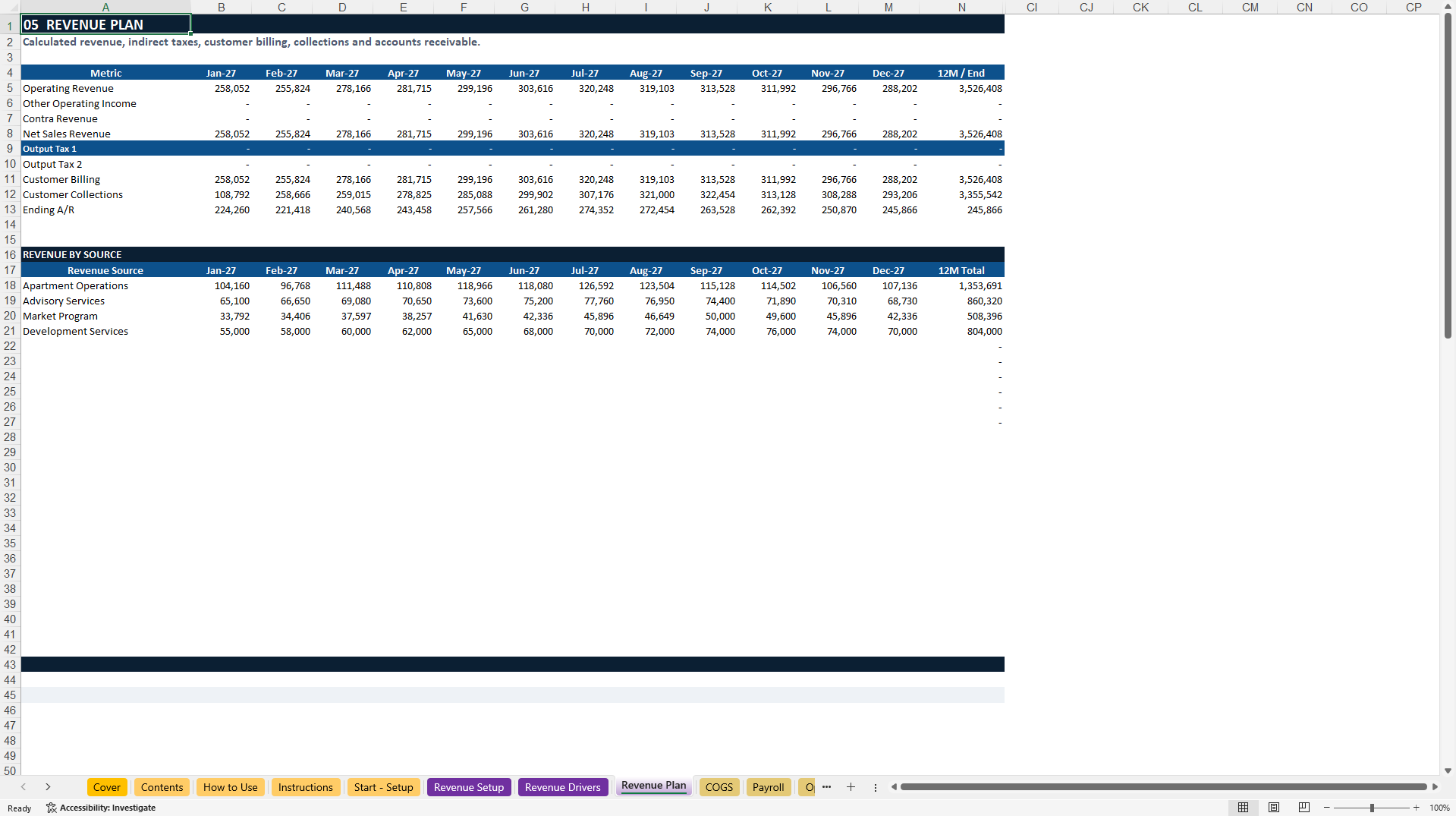Add a new sheet with plus icon
This screenshot has height=816, width=1456.
[x=851, y=787]
